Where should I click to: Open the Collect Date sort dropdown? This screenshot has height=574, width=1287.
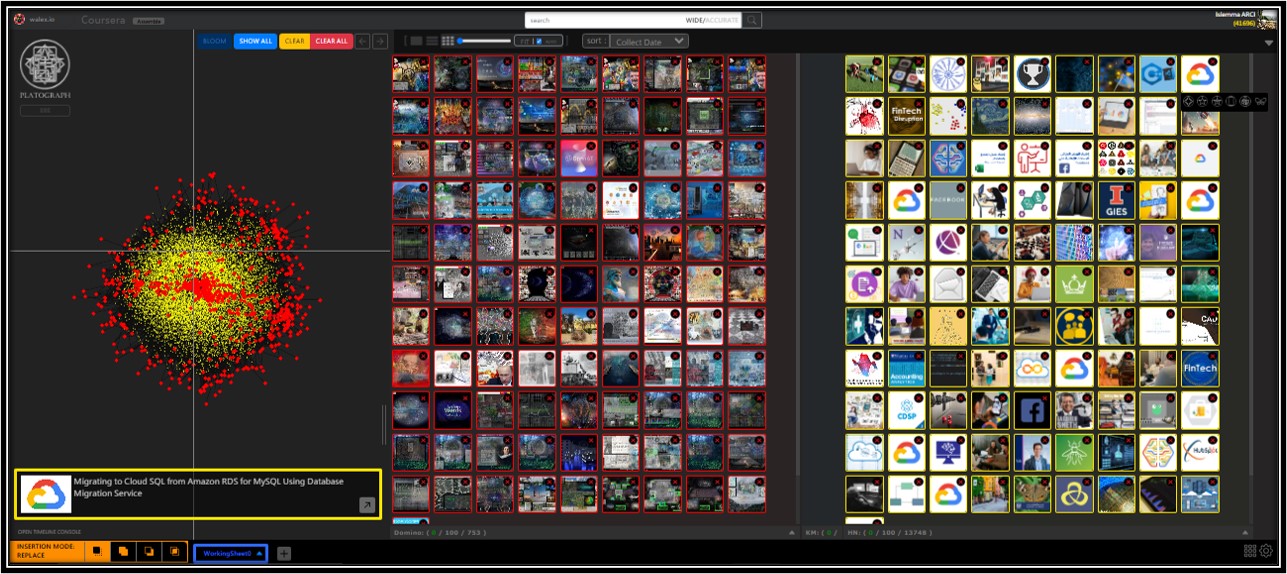(x=650, y=41)
